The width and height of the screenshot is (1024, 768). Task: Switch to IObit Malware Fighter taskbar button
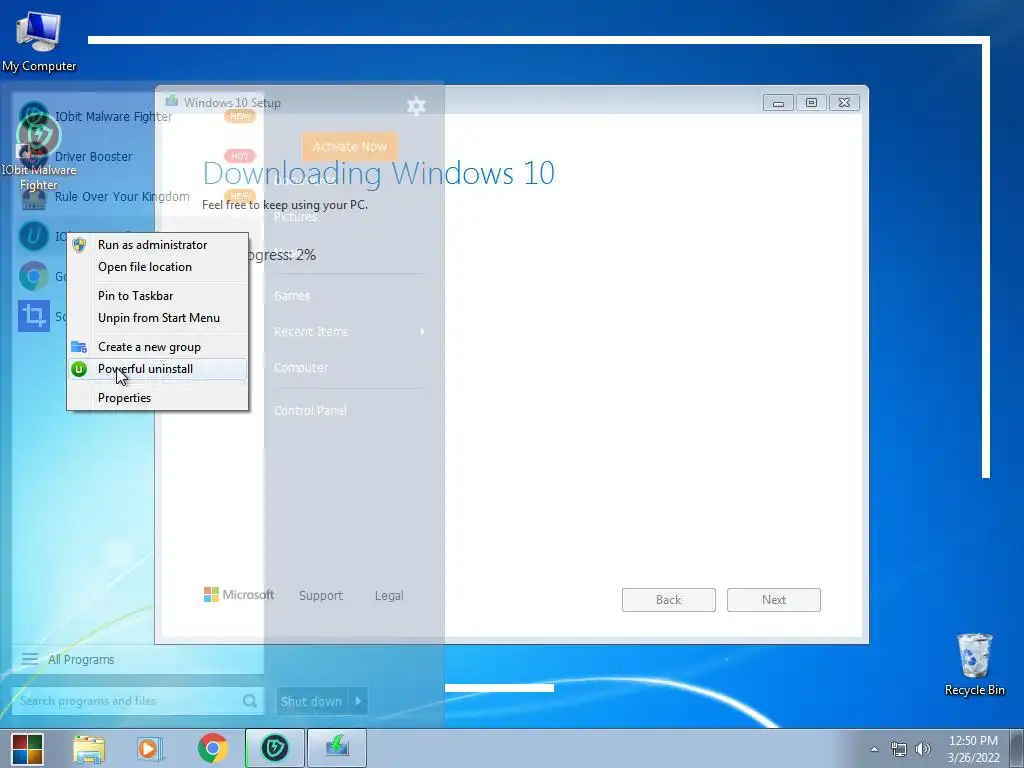tap(275, 748)
